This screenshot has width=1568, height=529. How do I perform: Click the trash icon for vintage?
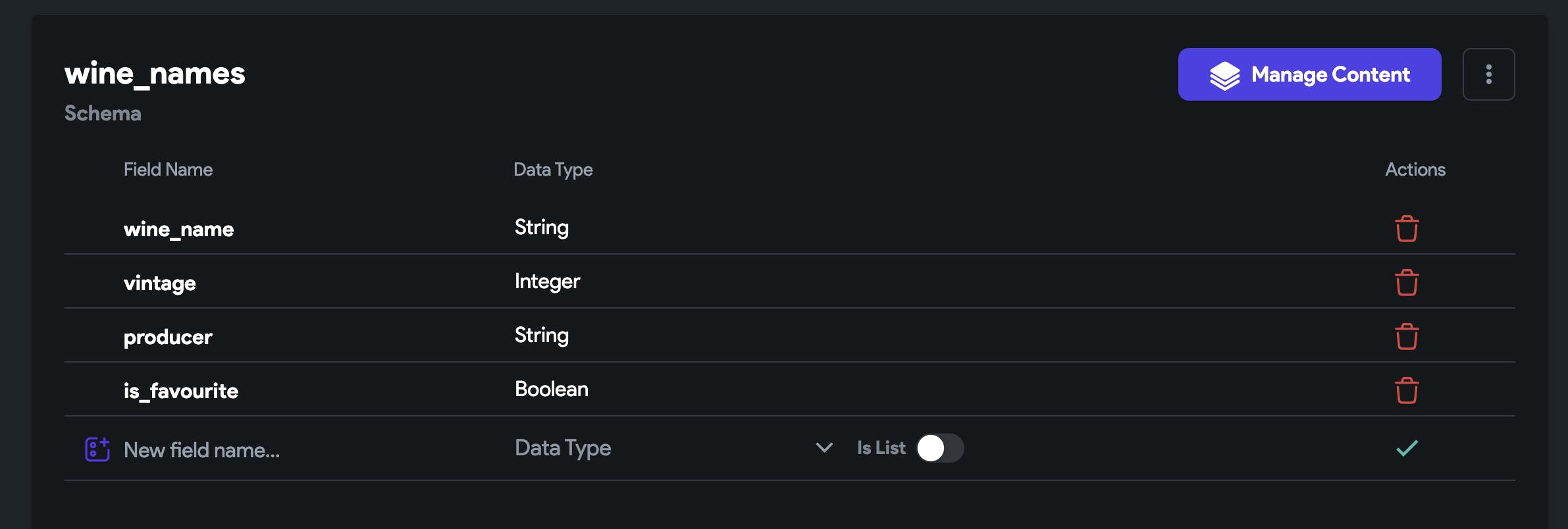pos(1407,283)
